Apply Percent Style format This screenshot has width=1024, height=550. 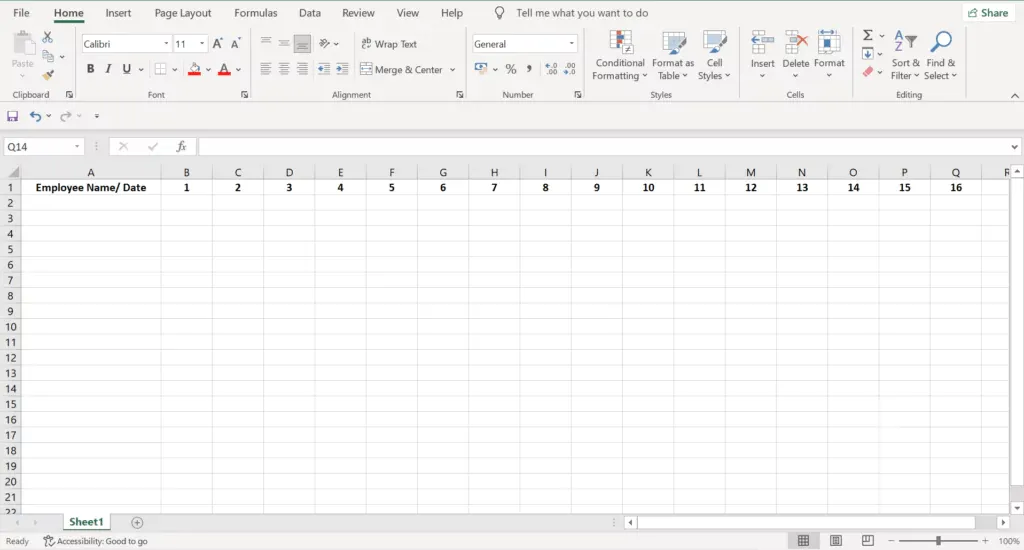(x=511, y=69)
